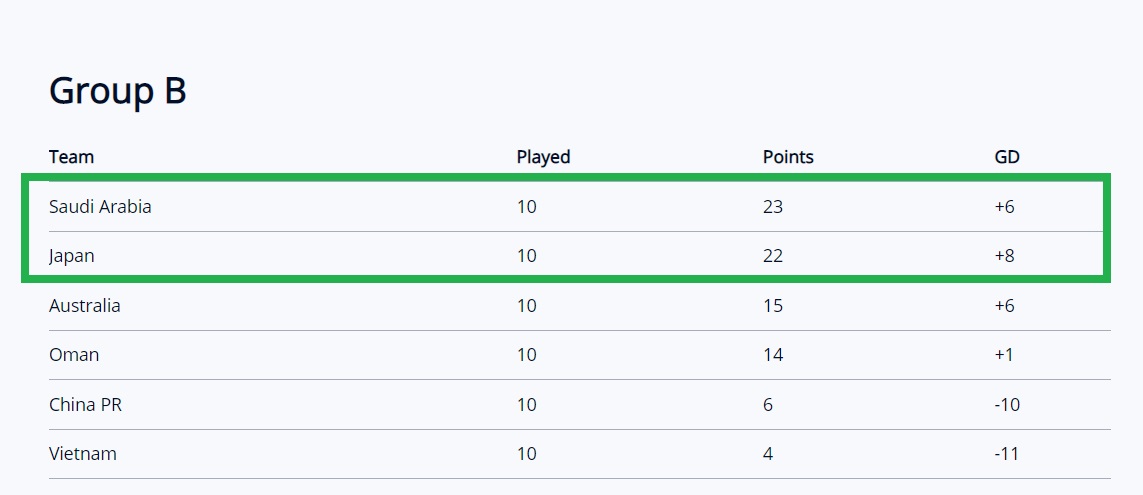
Task: Click the Australia team name
Action: click(x=85, y=305)
